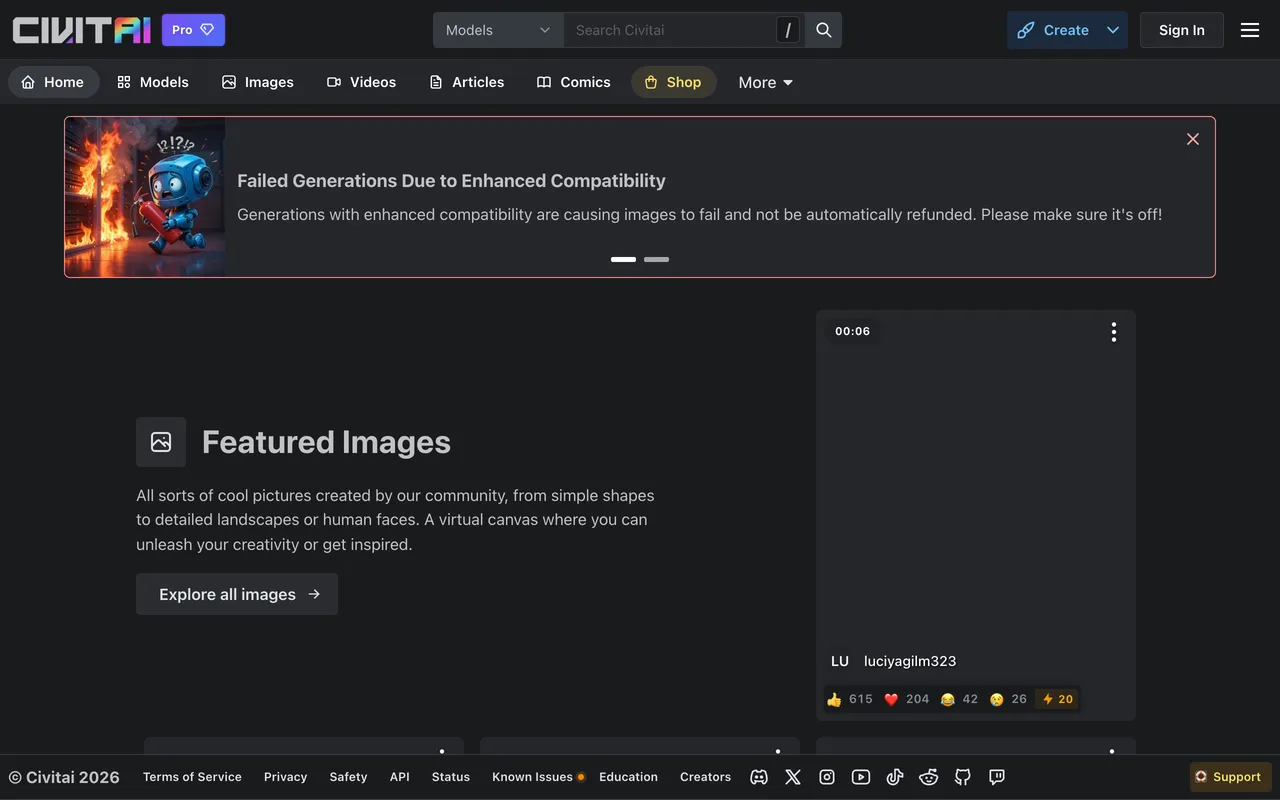This screenshot has width=1280, height=800.
Task: Go to the Articles tab
Action: (466, 82)
